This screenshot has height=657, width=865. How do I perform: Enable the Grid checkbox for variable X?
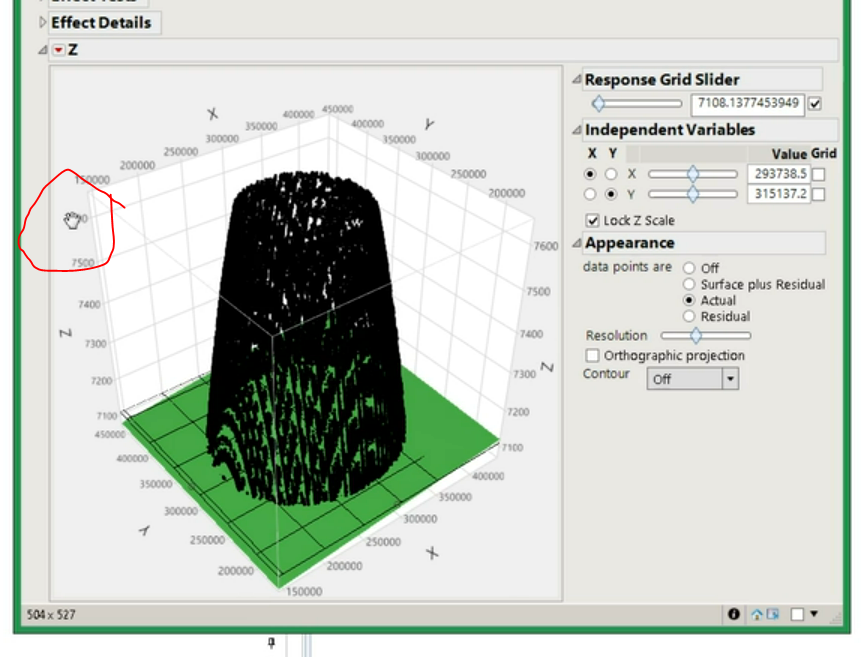pos(819,174)
